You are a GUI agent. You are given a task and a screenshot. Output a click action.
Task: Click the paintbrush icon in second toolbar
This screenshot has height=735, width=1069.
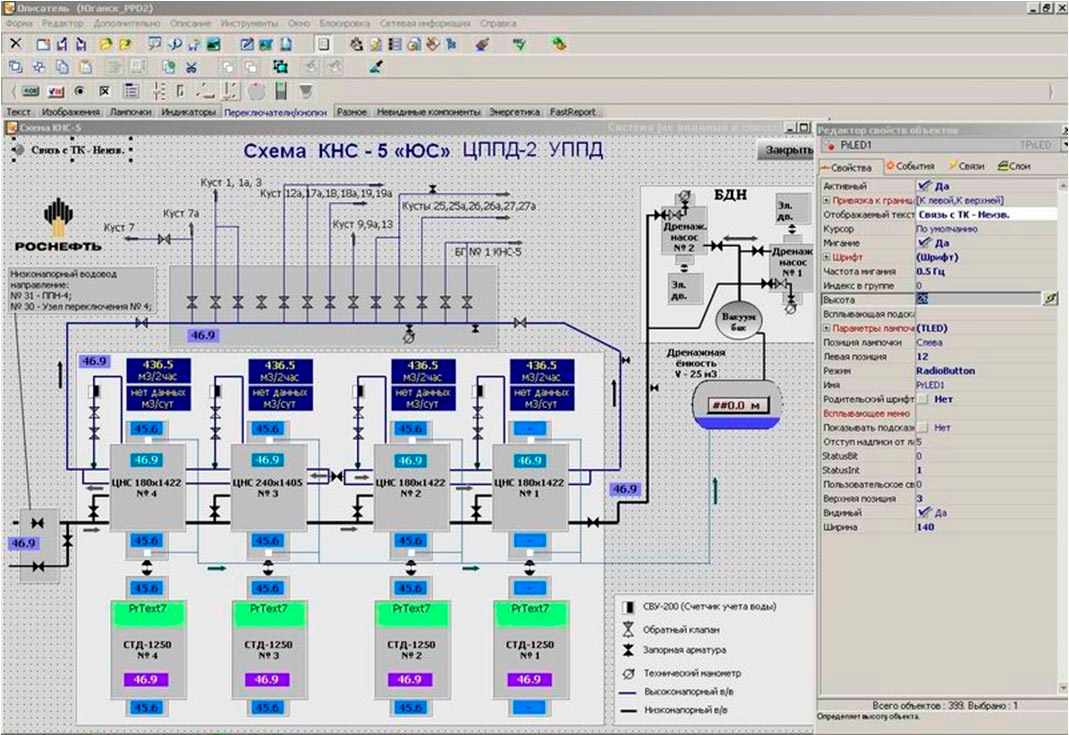pyautogui.click(x=376, y=67)
